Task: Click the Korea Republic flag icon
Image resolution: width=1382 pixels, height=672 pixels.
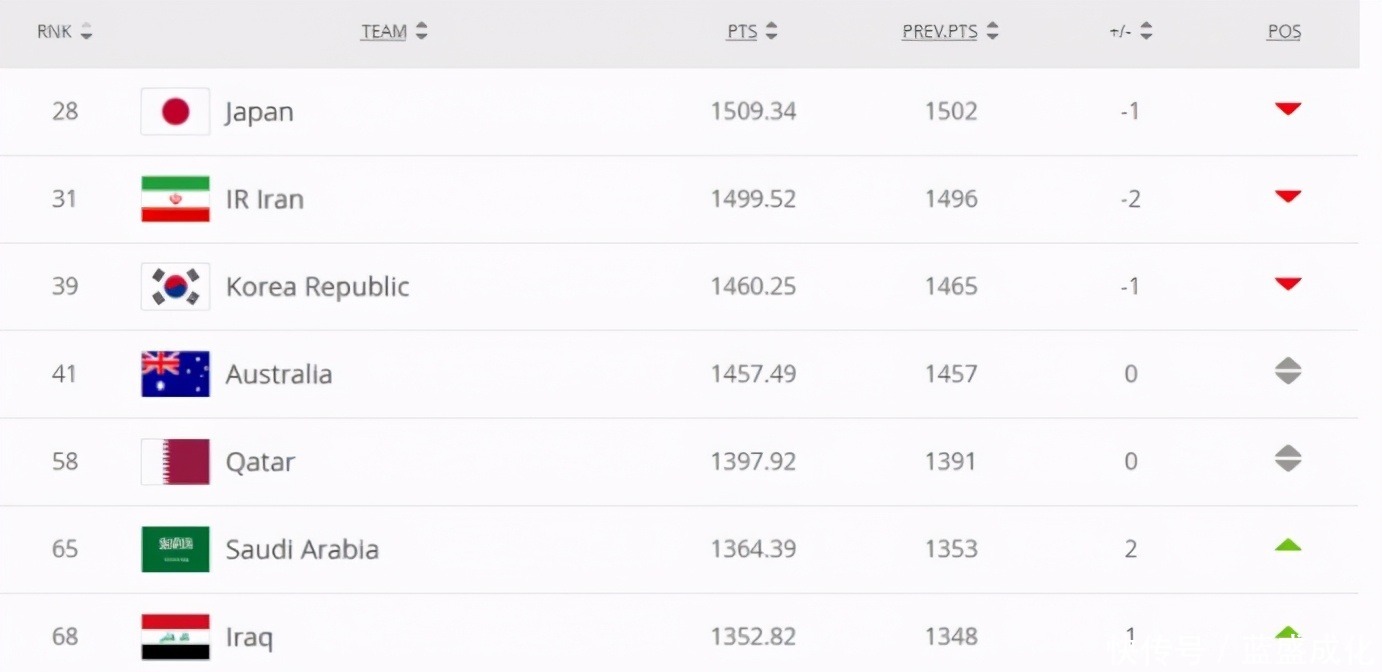Action: [175, 286]
